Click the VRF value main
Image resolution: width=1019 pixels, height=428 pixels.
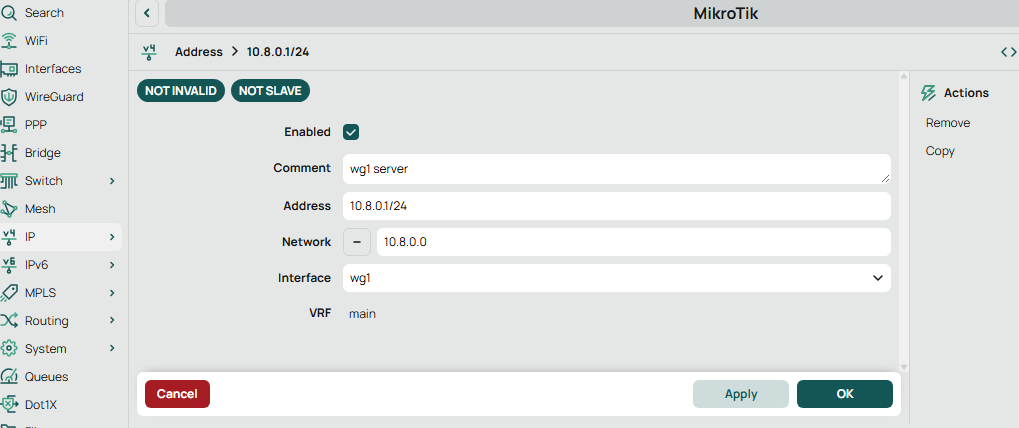click(x=362, y=314)
